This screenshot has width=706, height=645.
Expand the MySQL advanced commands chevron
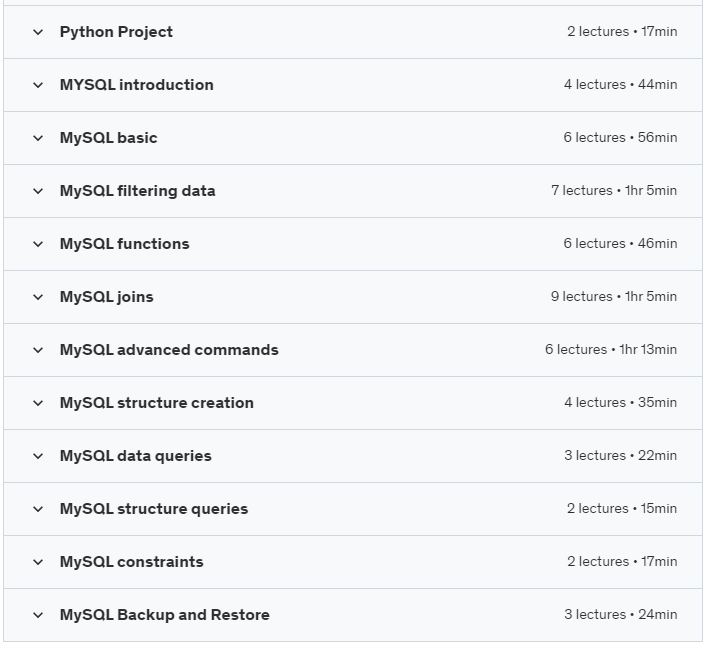tap(38, 350)
